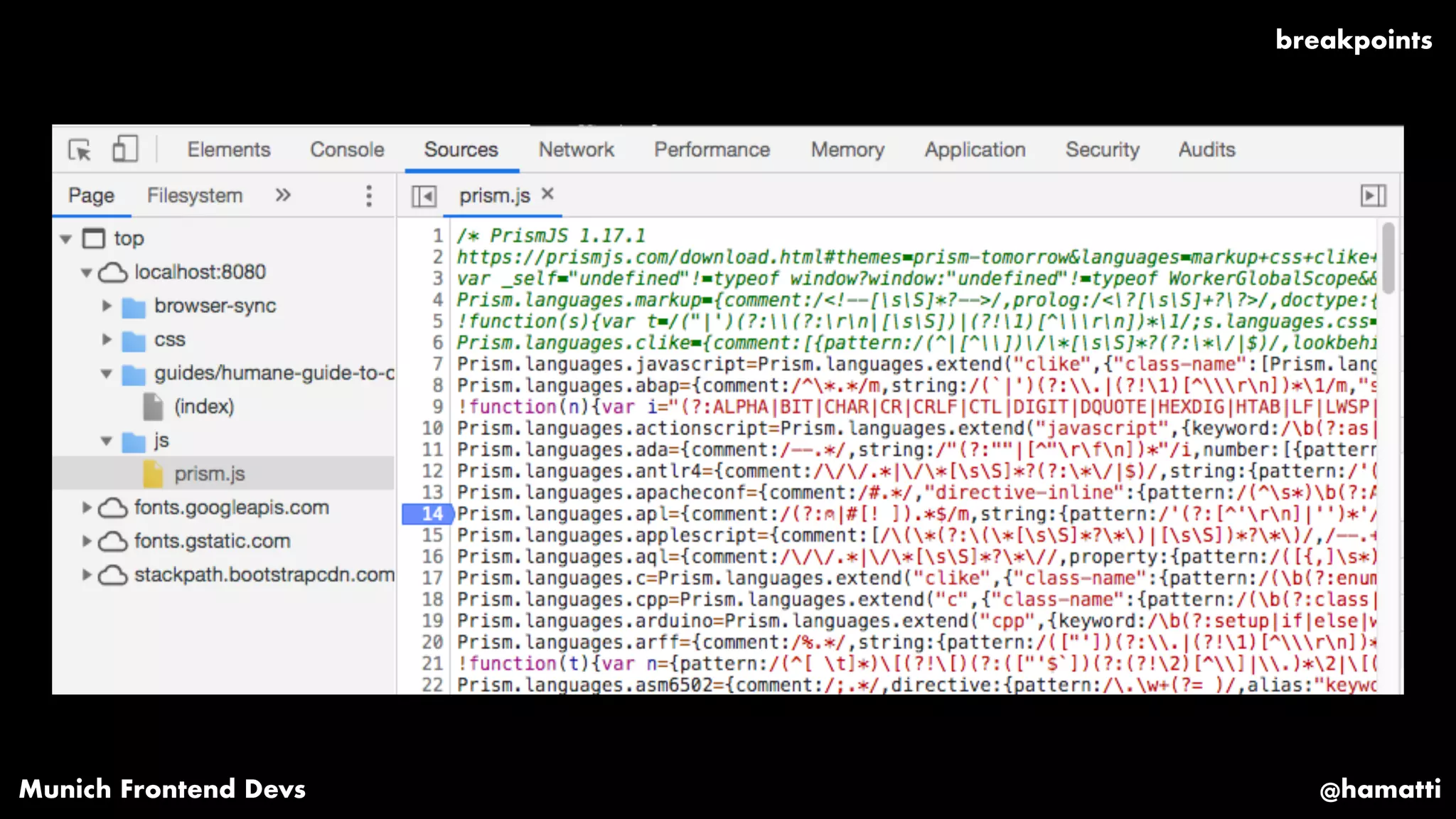Screen dimensions: 1456x819
Task: Open the navigator three-dot menu
Action: click(368, 196)
